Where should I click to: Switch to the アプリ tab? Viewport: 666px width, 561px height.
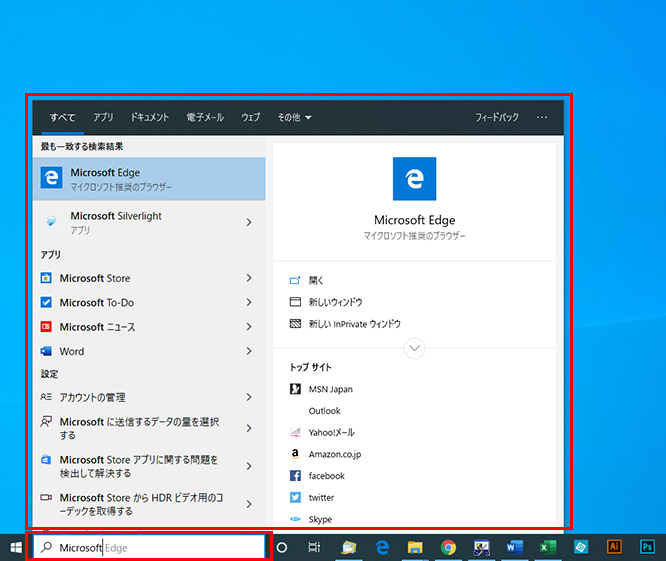pos(103,117)
